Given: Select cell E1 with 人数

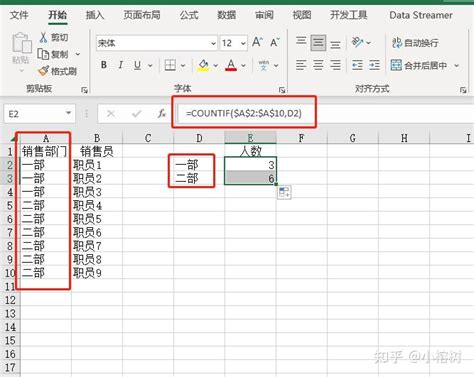Looking at the screenshot, I should pos(250,151).
